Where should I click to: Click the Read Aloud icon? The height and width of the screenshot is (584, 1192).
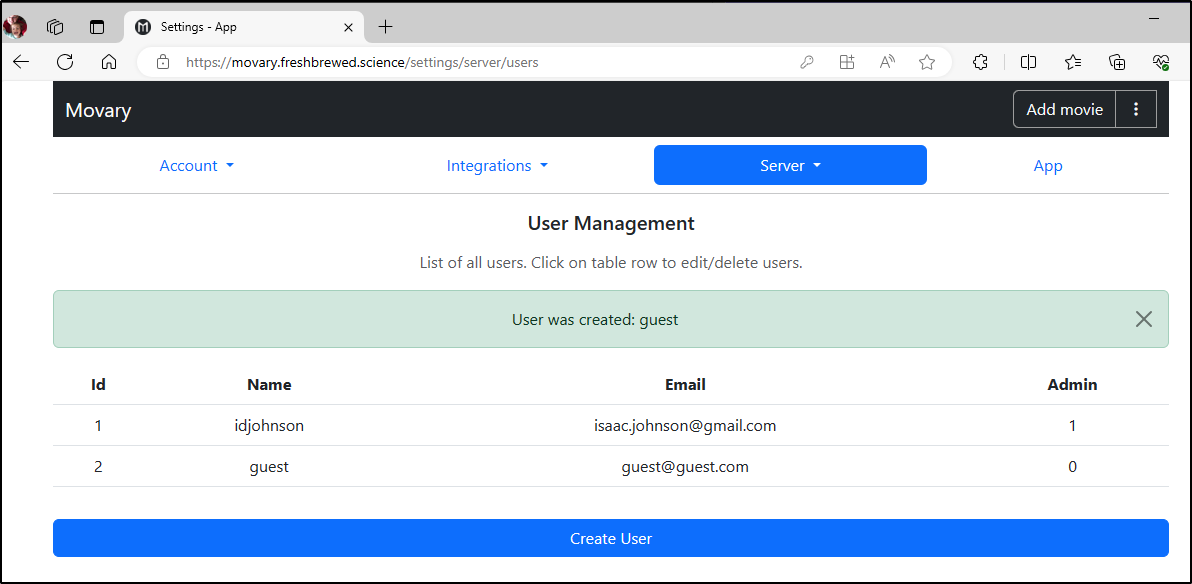pyautogui.click(x=886, y=62)
